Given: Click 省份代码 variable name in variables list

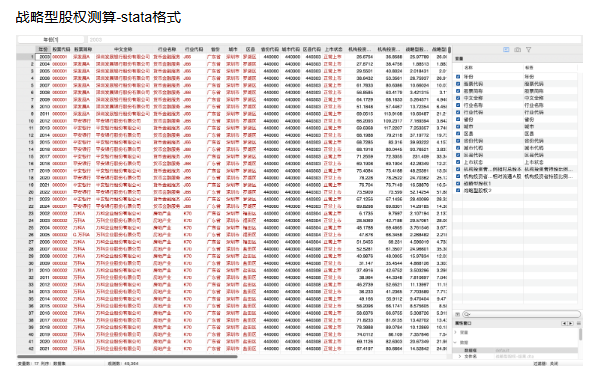Looking at the screenshot, I should point(473,141).
